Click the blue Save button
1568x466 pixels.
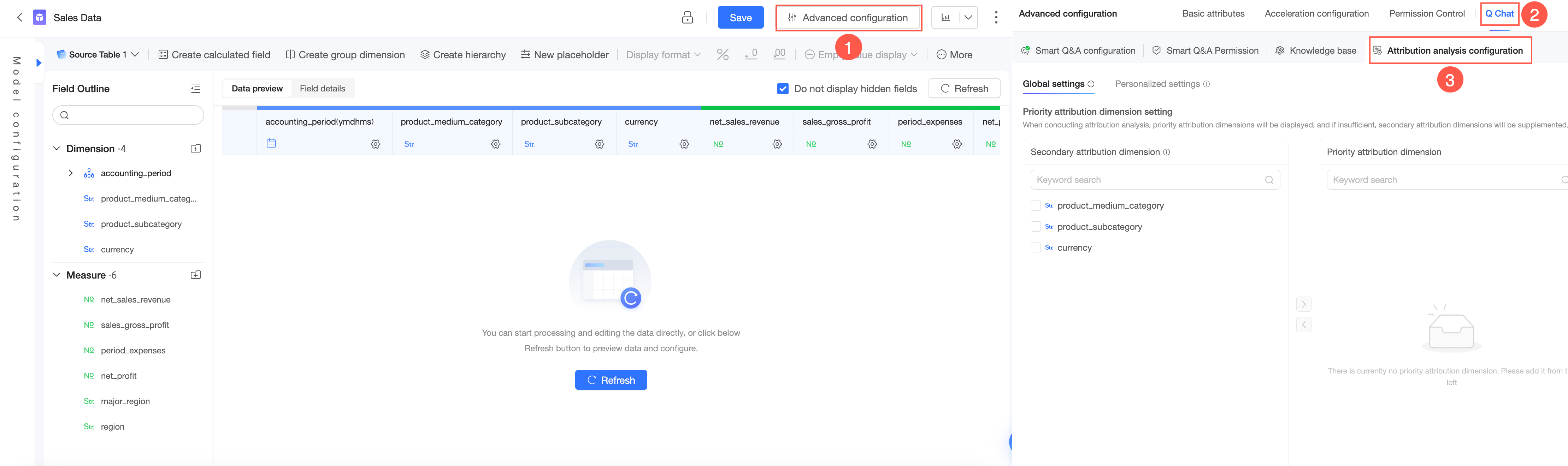[740, 18]
